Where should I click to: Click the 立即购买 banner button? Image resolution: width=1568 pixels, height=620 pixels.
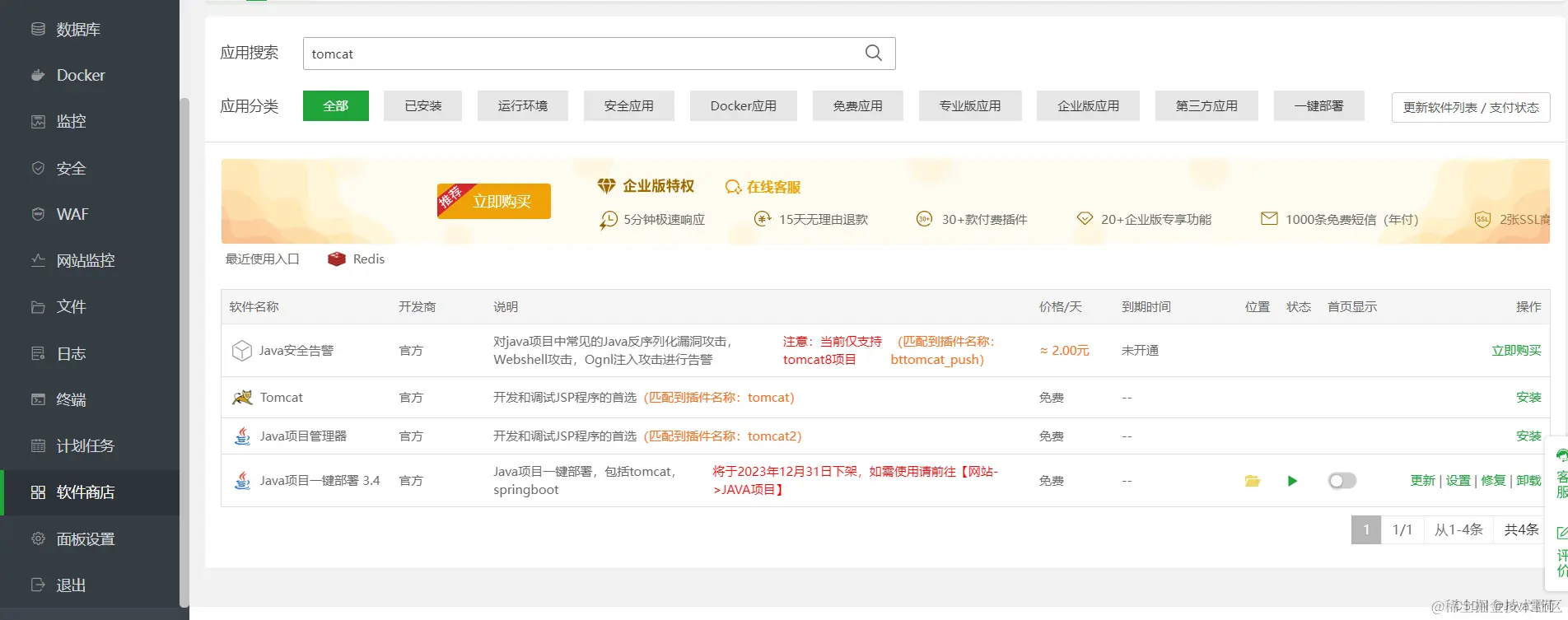(x=494, y=201)
